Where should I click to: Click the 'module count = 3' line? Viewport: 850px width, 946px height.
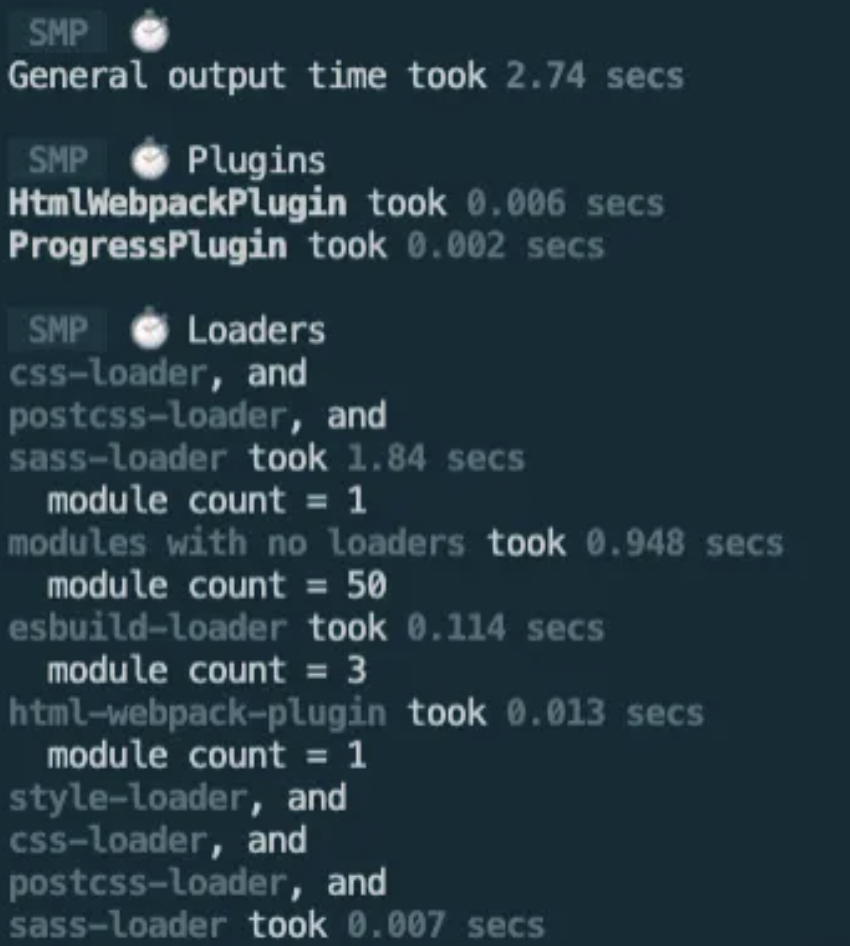coord(207,670)
